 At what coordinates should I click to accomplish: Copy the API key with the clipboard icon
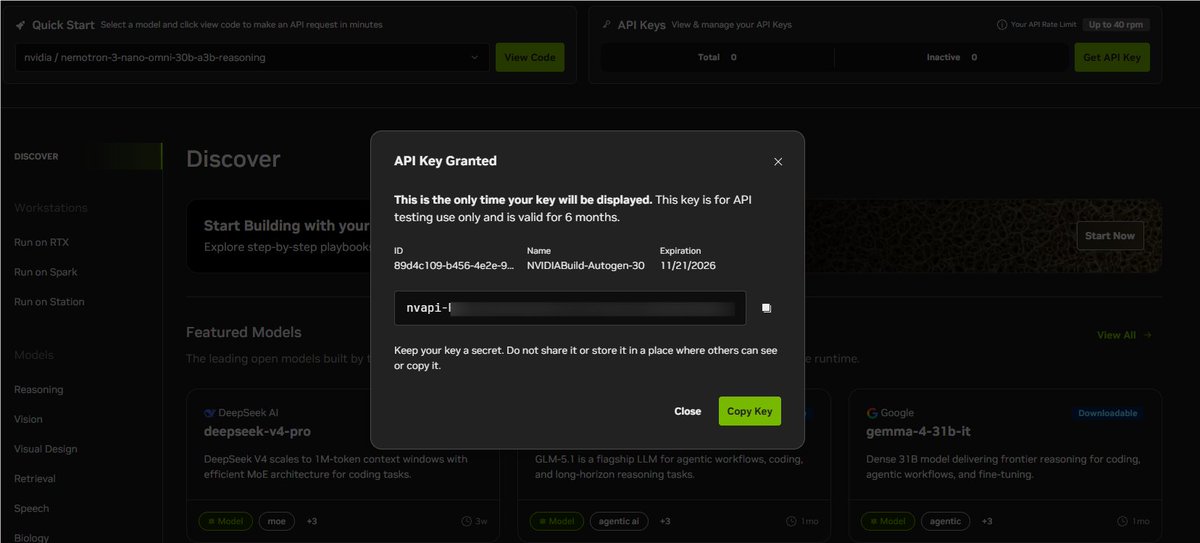766,308
